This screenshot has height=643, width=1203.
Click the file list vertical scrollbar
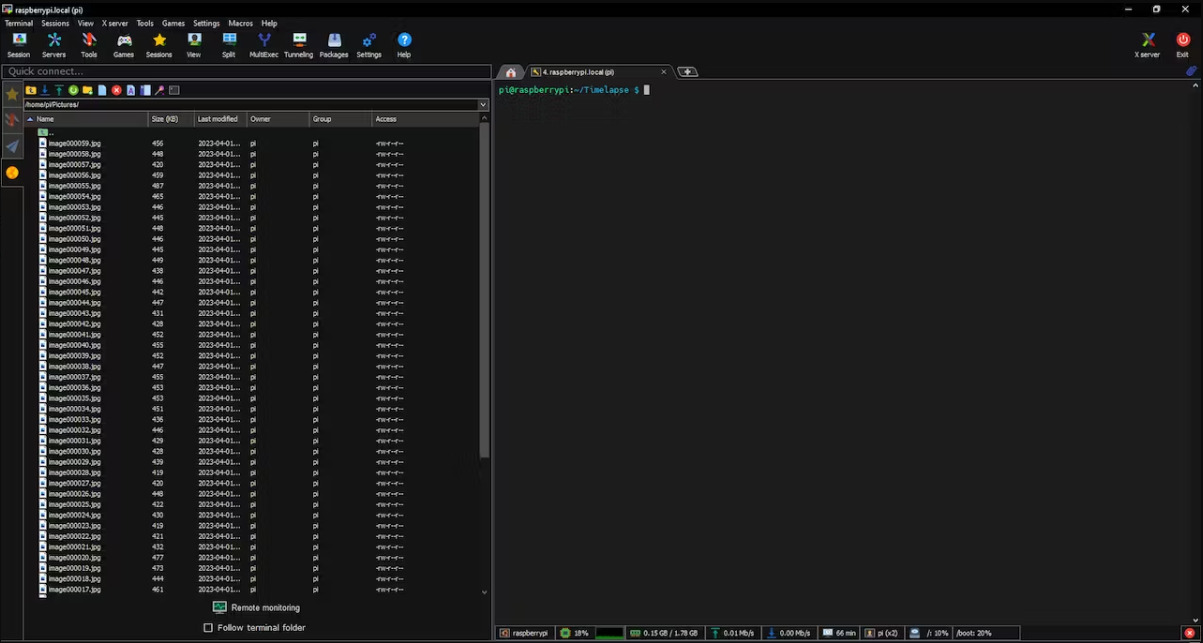485,290
